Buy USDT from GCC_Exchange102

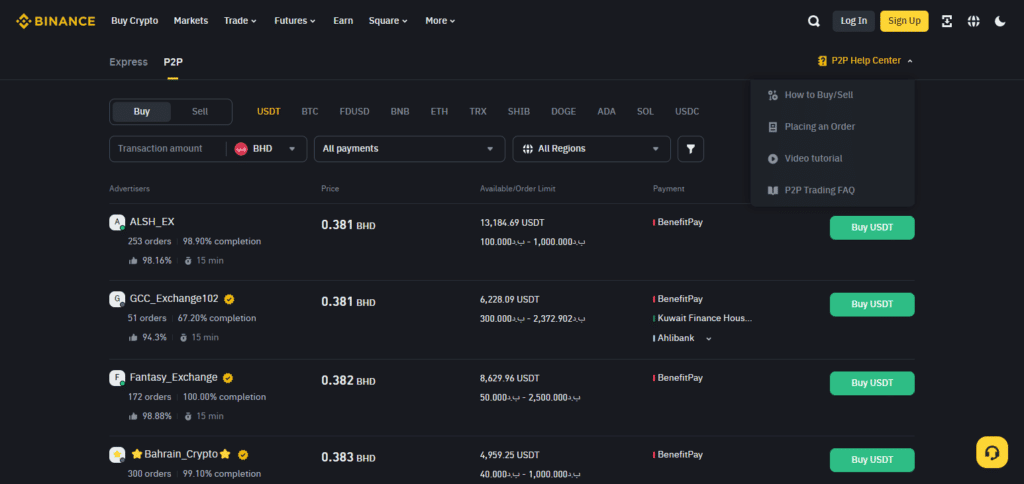click(872, 304)
